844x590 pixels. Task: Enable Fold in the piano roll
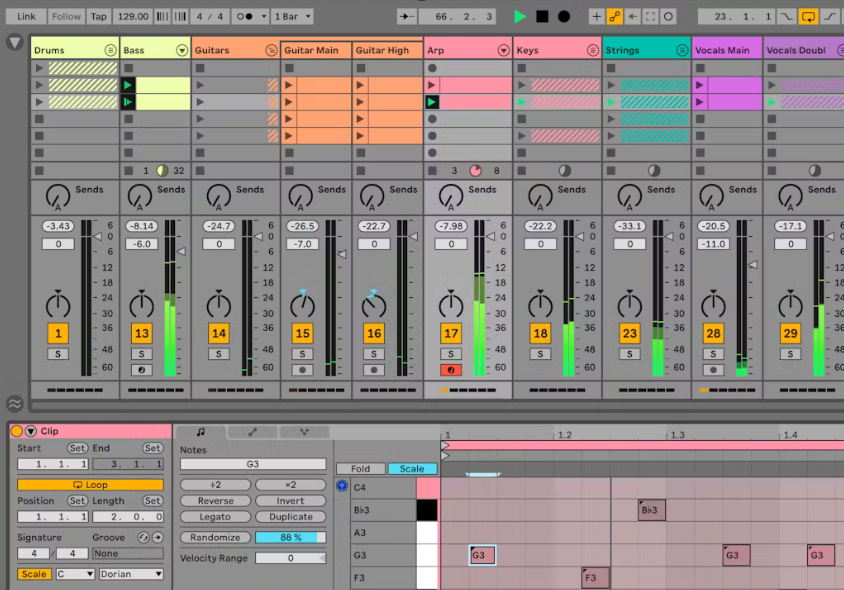tap(361, 469)
